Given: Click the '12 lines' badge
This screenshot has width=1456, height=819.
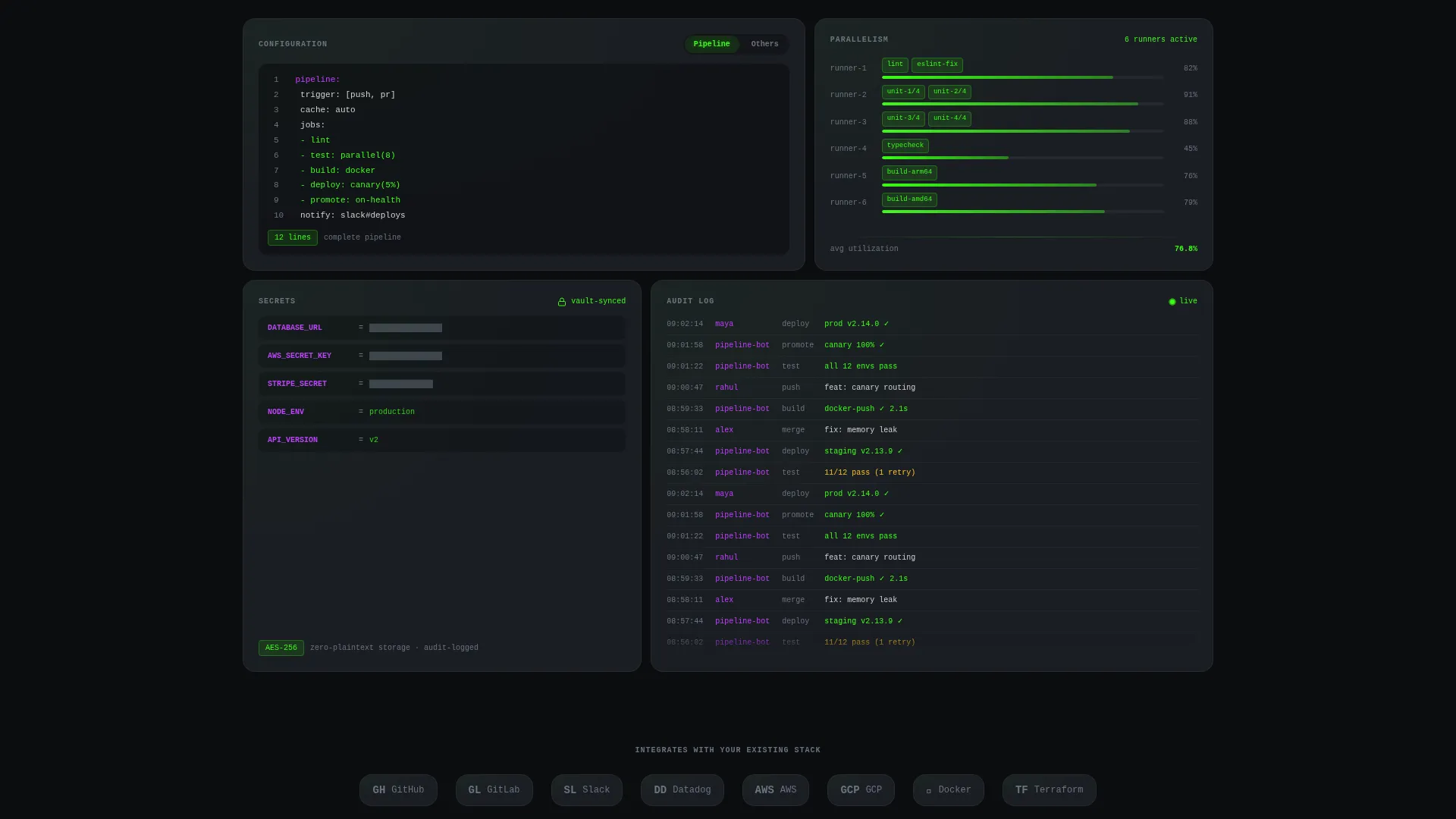Looking at the screenshot, I should [293, 237].
